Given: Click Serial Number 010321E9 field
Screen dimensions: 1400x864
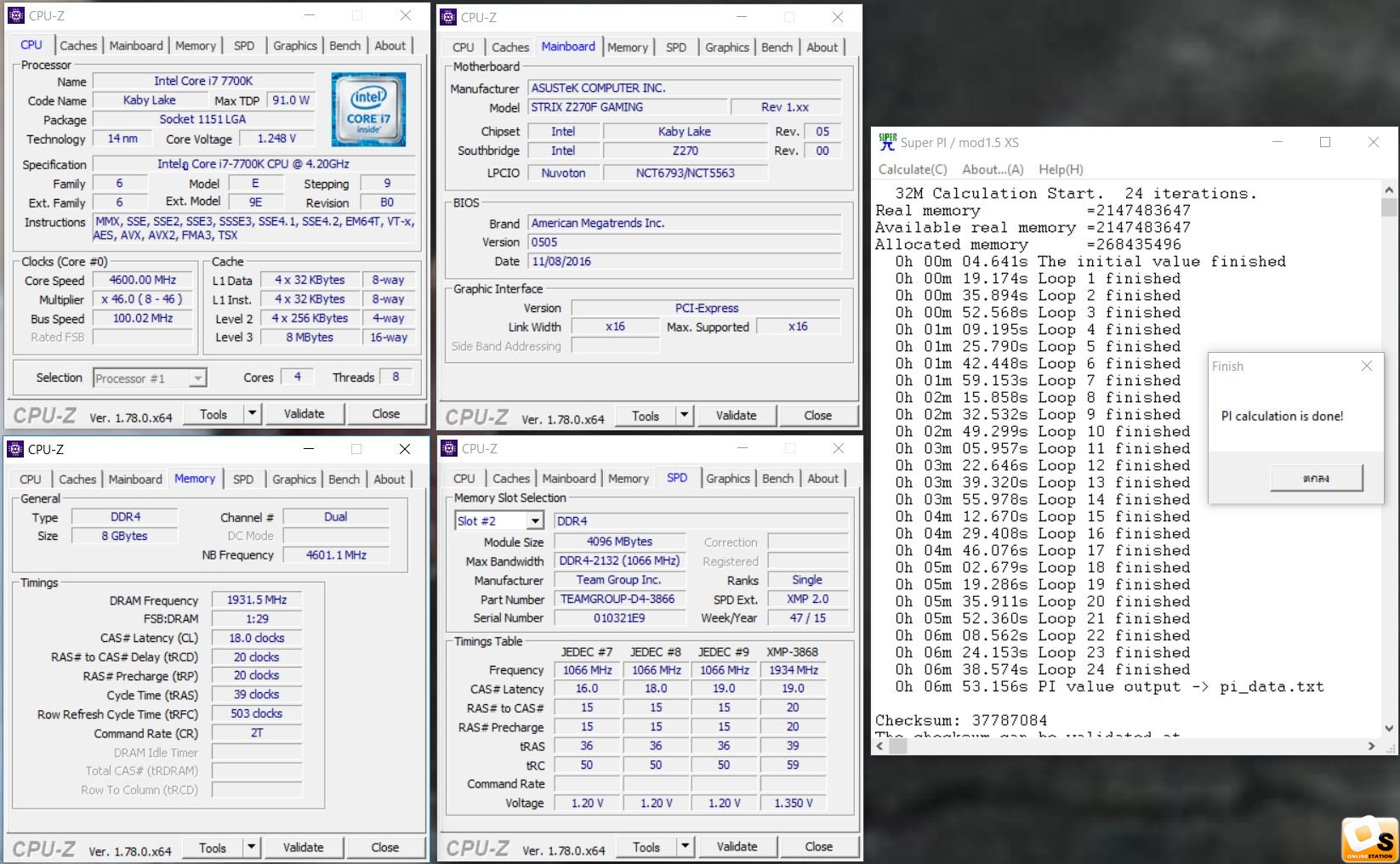Looking at the screenshot, I should click(x=619, y=618).
